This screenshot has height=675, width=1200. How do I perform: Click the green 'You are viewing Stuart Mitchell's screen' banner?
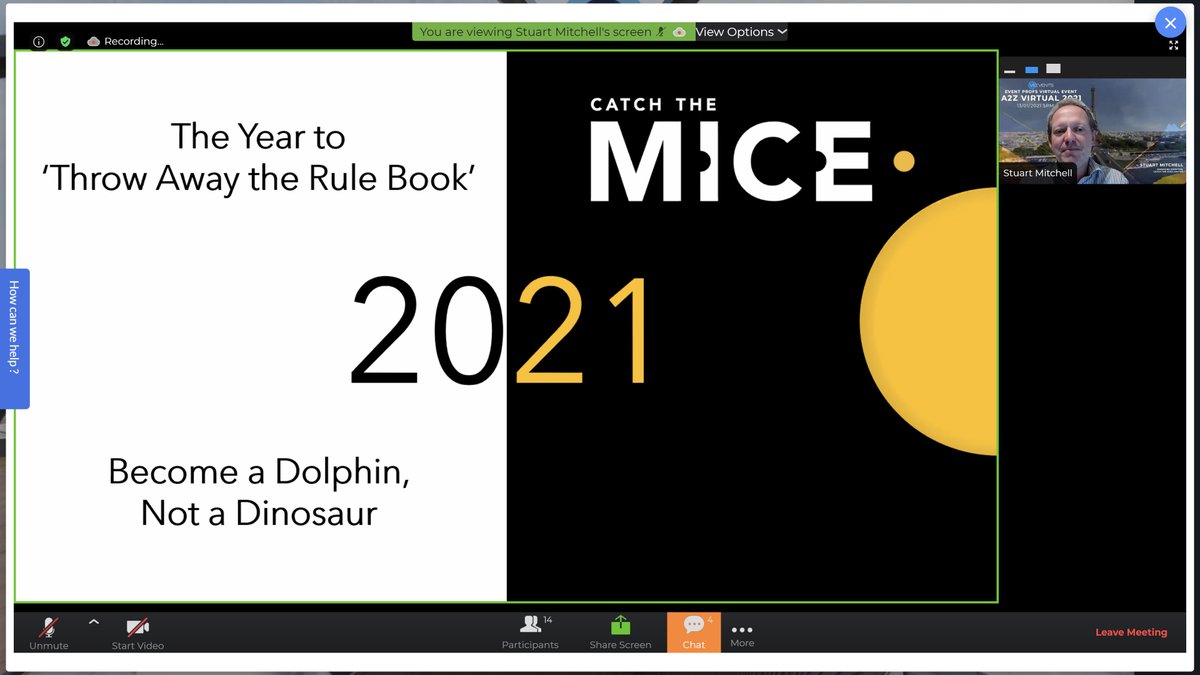[552, 32]
